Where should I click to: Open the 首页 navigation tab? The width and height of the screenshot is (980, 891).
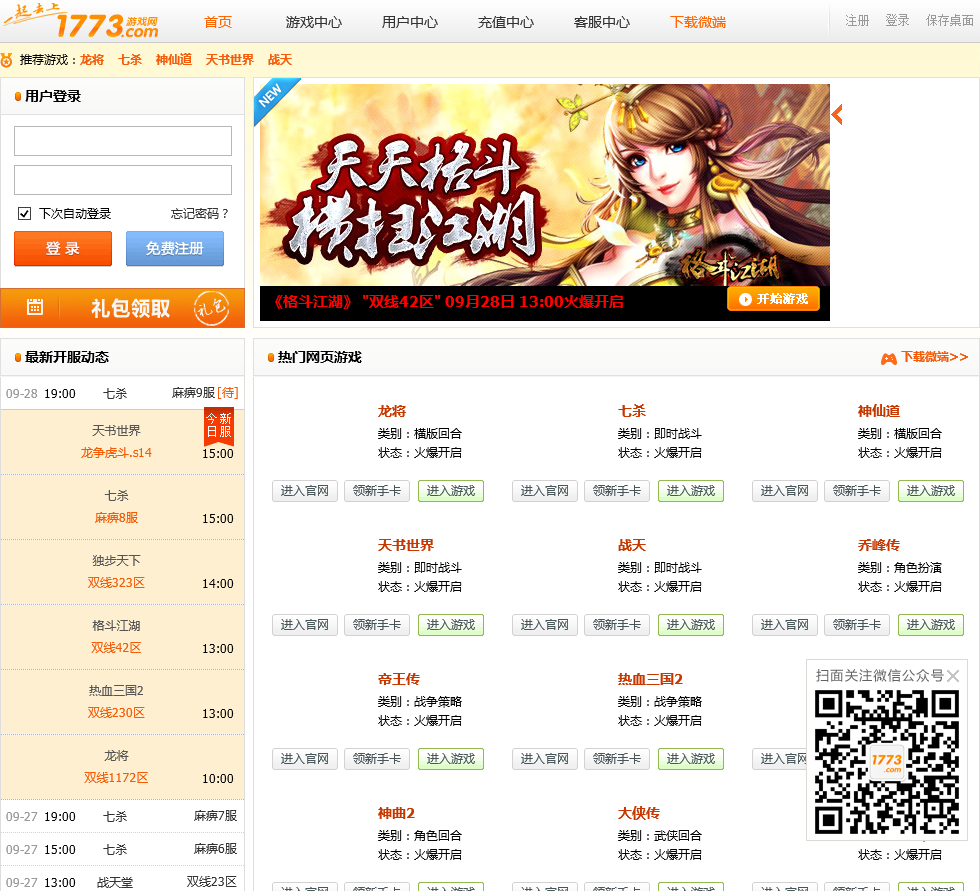218,22
